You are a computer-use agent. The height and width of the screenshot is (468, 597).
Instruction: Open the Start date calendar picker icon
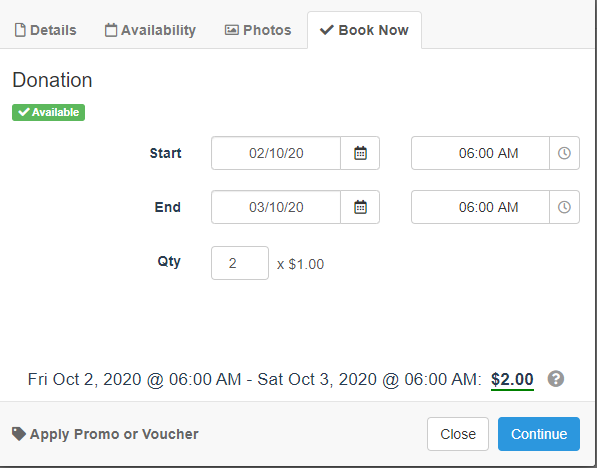coord(360,153)
